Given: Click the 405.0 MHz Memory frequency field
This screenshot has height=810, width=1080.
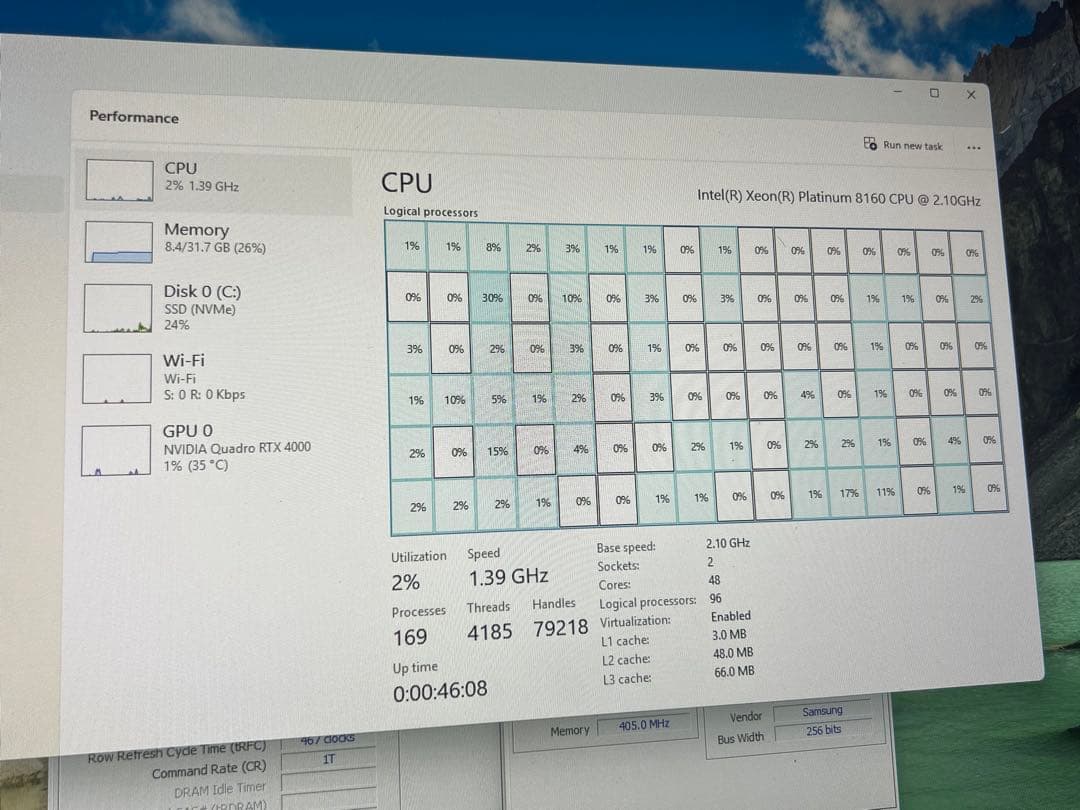Looking at the screenshot, I should click(x=646, y=725).
